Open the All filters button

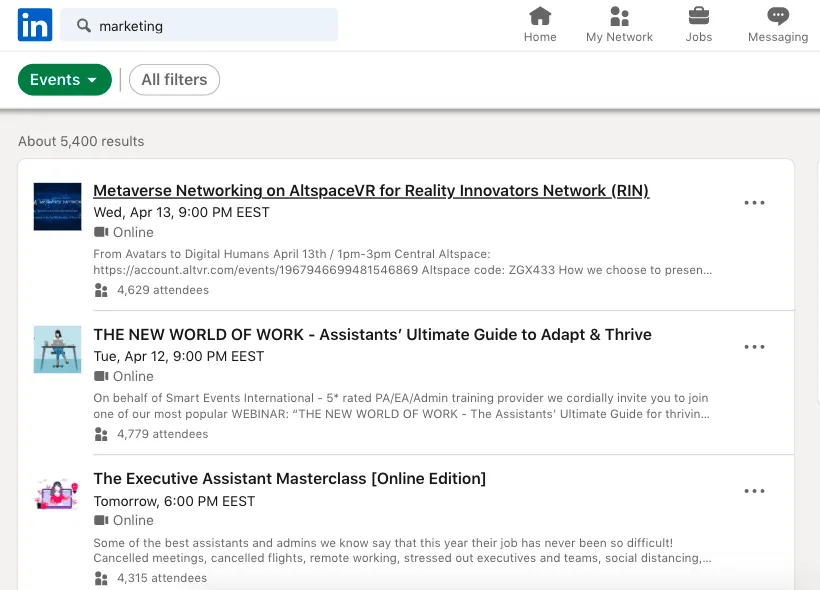(x=174, y=80)
